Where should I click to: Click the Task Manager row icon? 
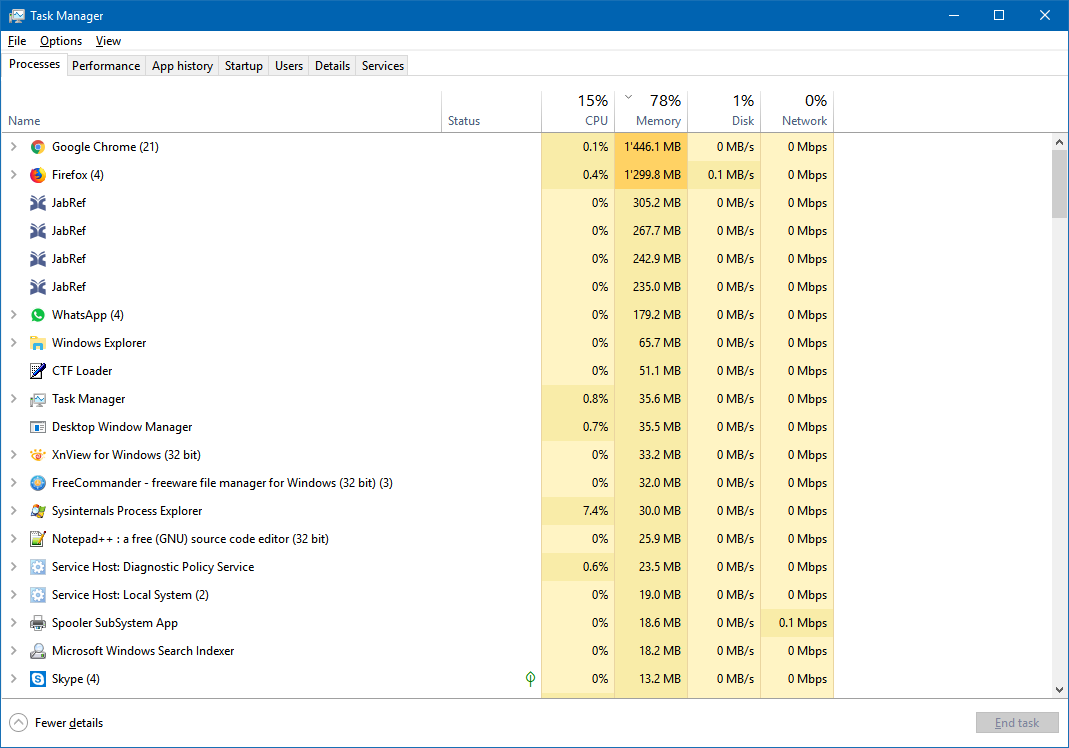coord(37,399)
